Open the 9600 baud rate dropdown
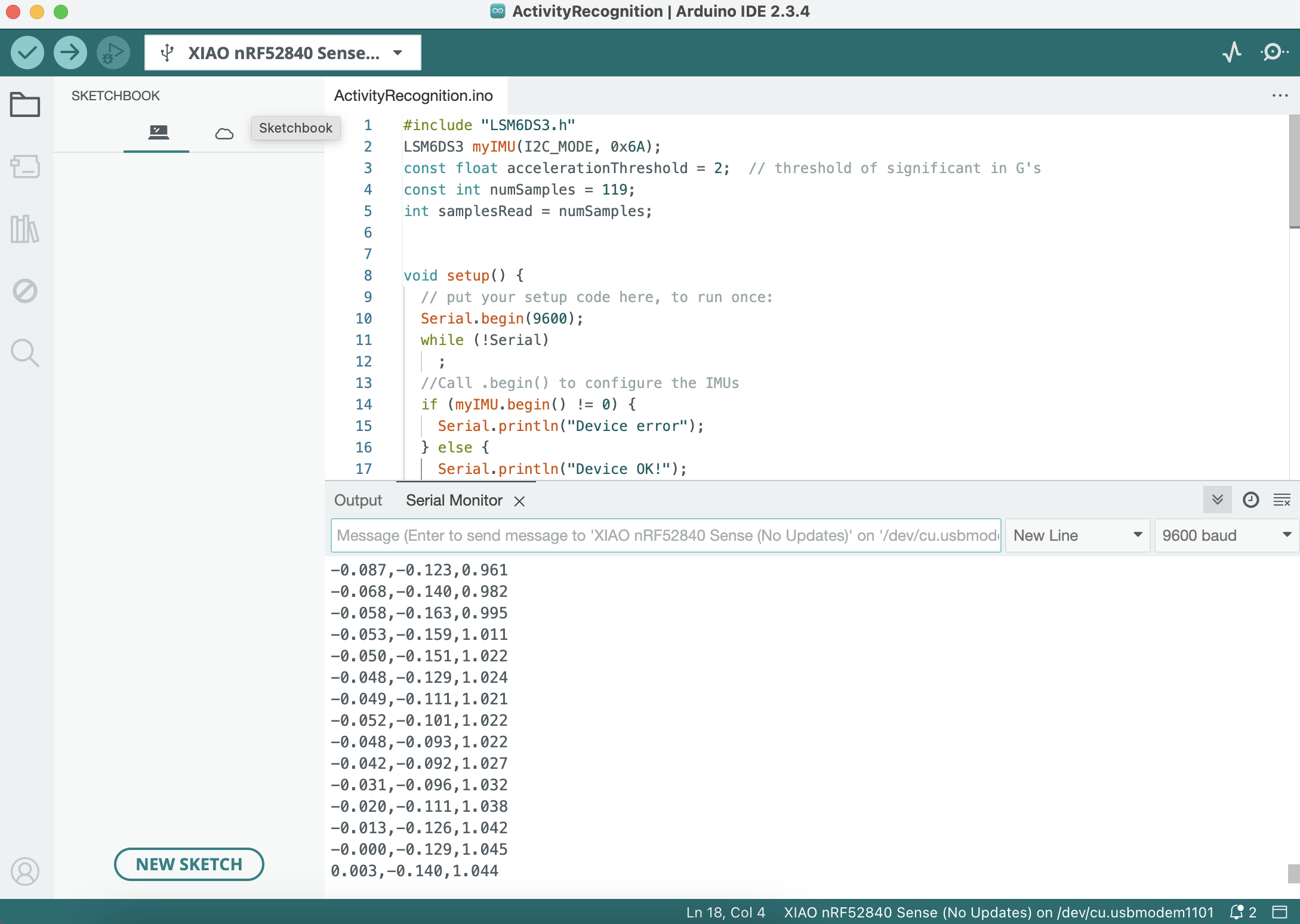 [x=1226, y=535]
